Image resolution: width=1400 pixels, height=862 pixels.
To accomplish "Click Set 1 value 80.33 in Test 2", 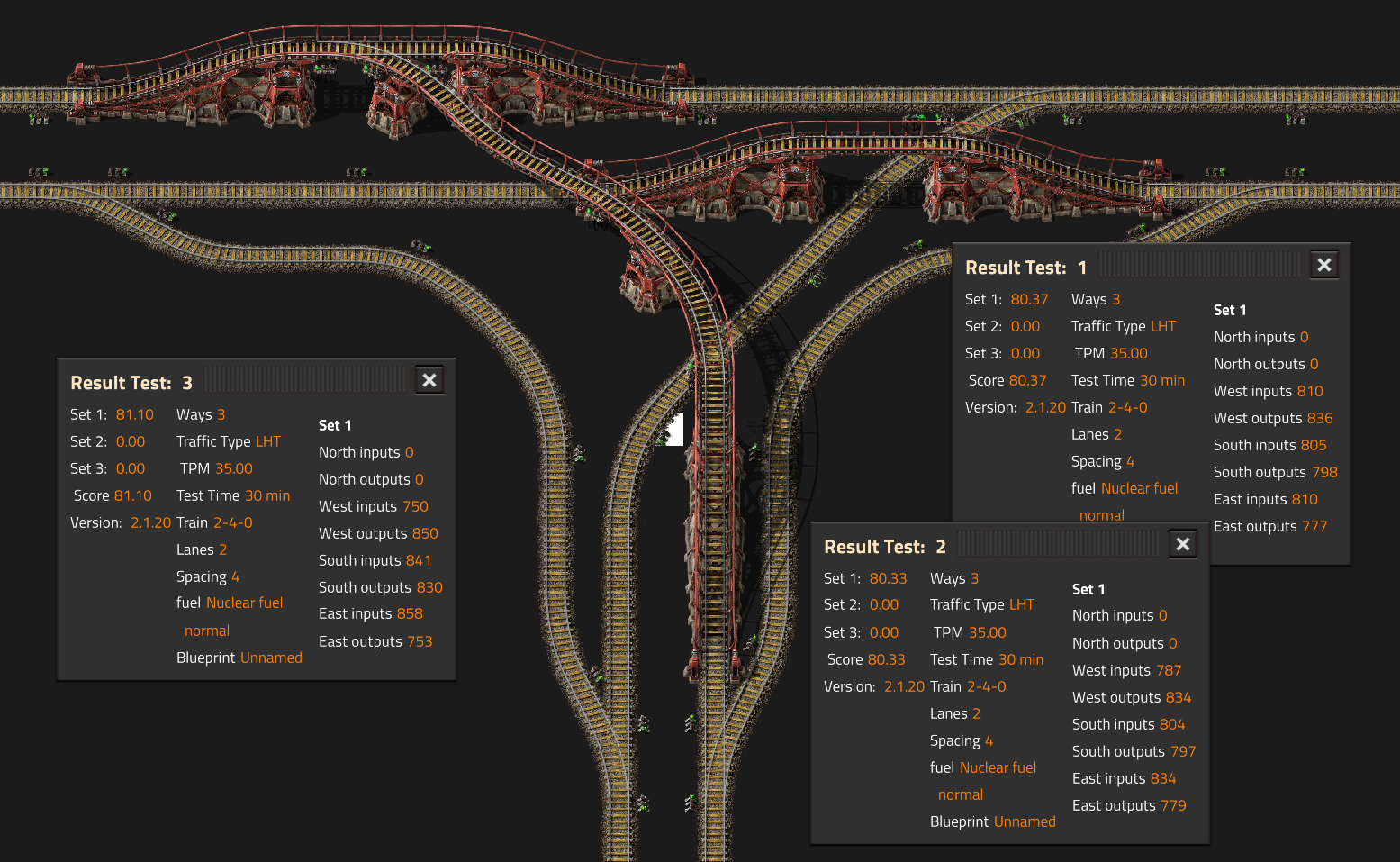I will [888, 578].
